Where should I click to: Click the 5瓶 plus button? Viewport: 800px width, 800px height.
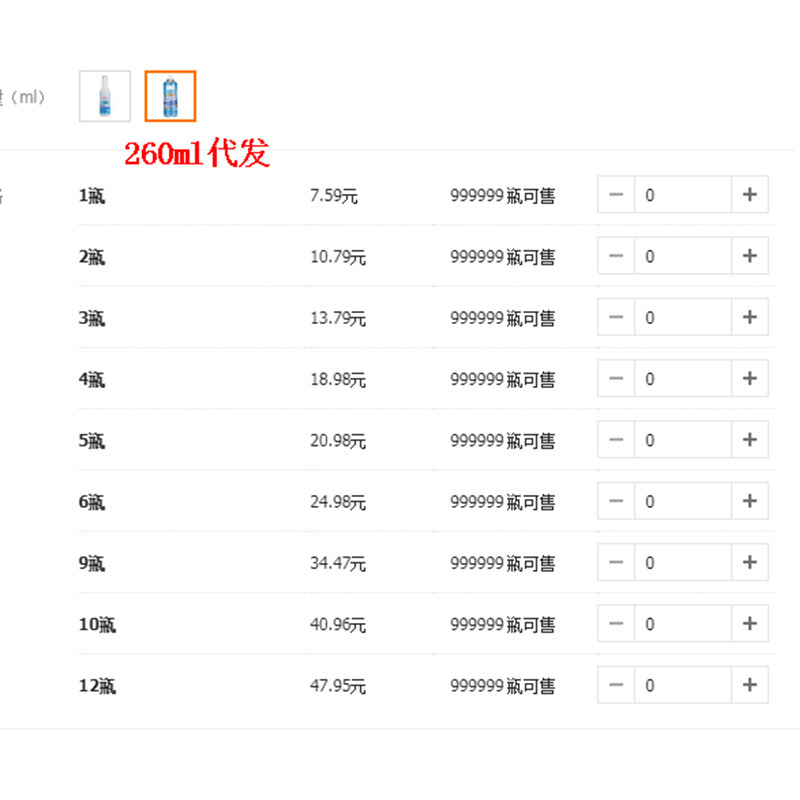point(750,440)
